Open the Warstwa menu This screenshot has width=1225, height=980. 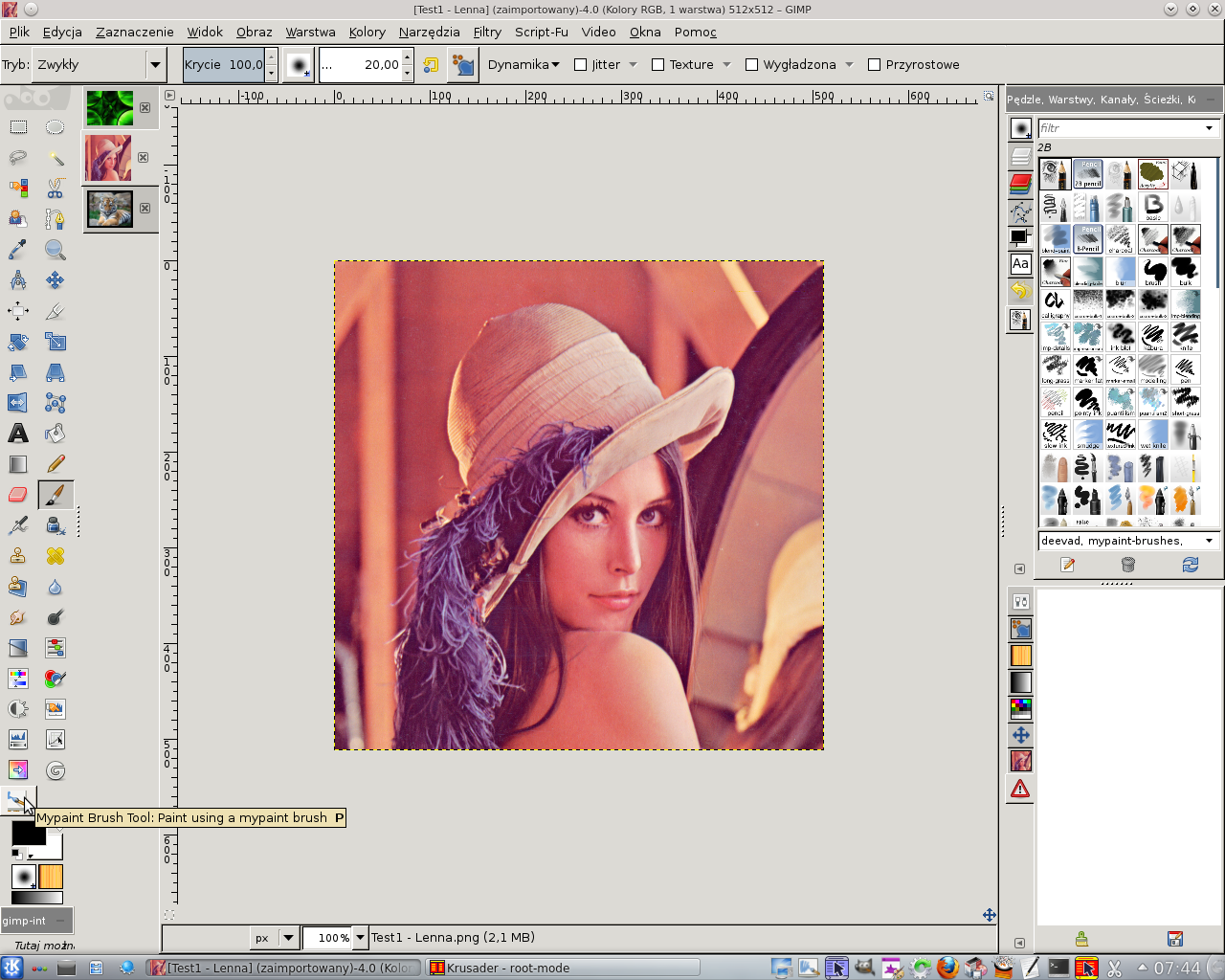(x=310, y=32)
